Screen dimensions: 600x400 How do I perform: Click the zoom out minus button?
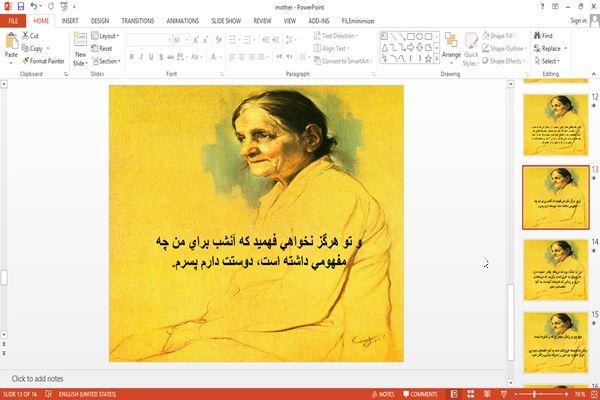point(516,394)
